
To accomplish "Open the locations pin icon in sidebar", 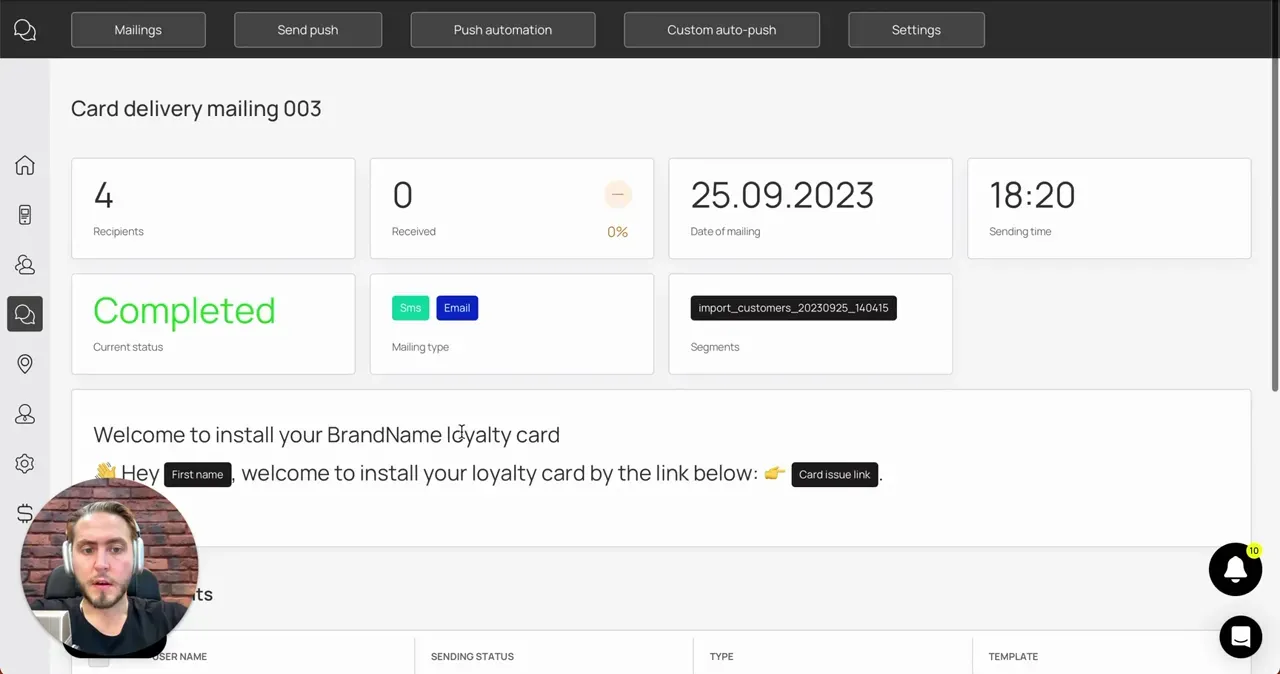I will click(25, 364).
